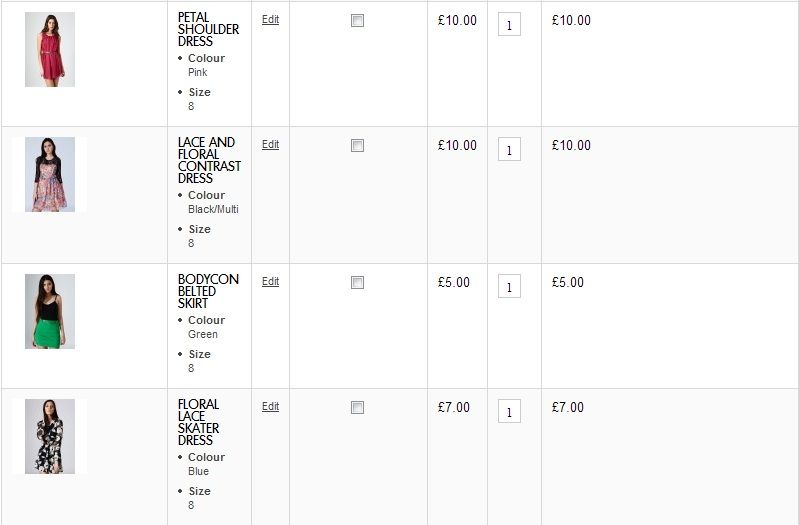Select the Floral Lace Skater Dress checkbox
799x525 pixels.
tap(357, 407)
